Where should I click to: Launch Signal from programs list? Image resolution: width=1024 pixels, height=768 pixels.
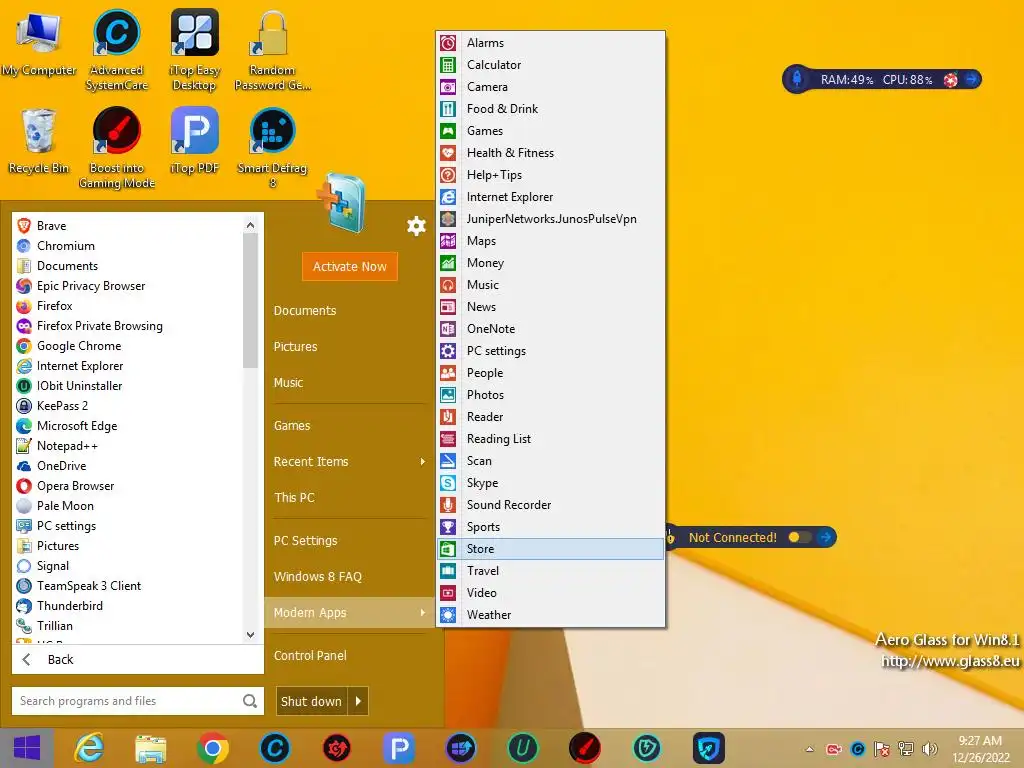click(128, 566)
